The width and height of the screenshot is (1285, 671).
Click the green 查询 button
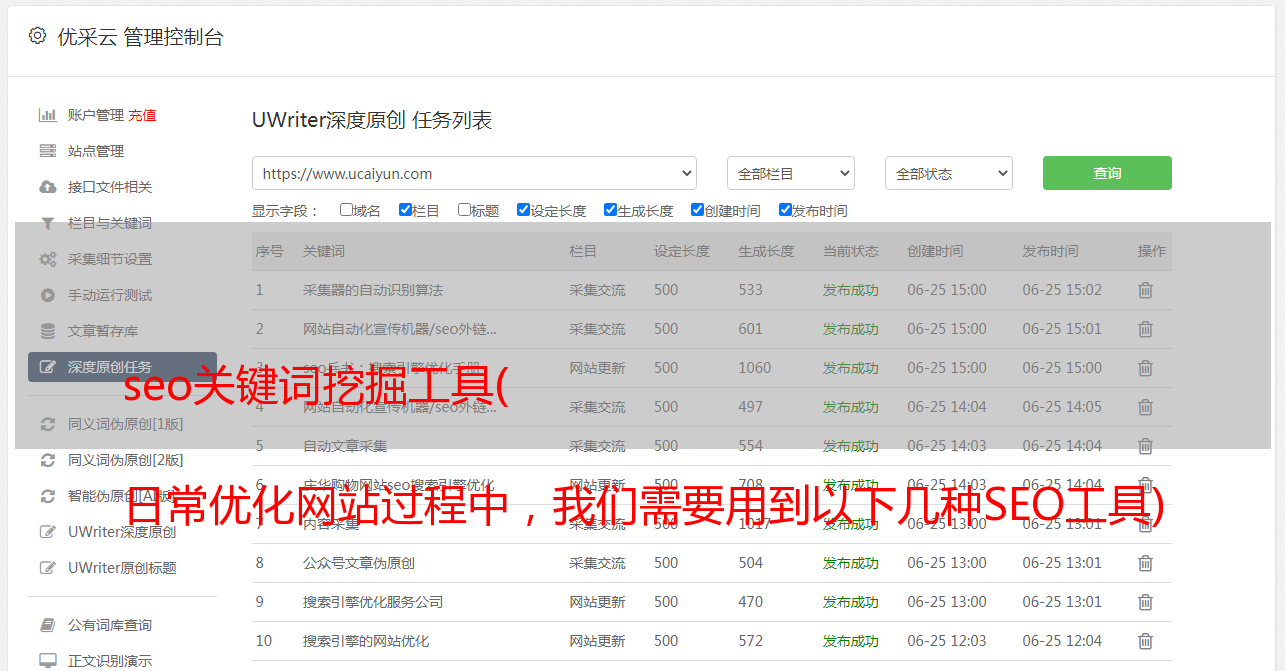(x=1106, y=173)
